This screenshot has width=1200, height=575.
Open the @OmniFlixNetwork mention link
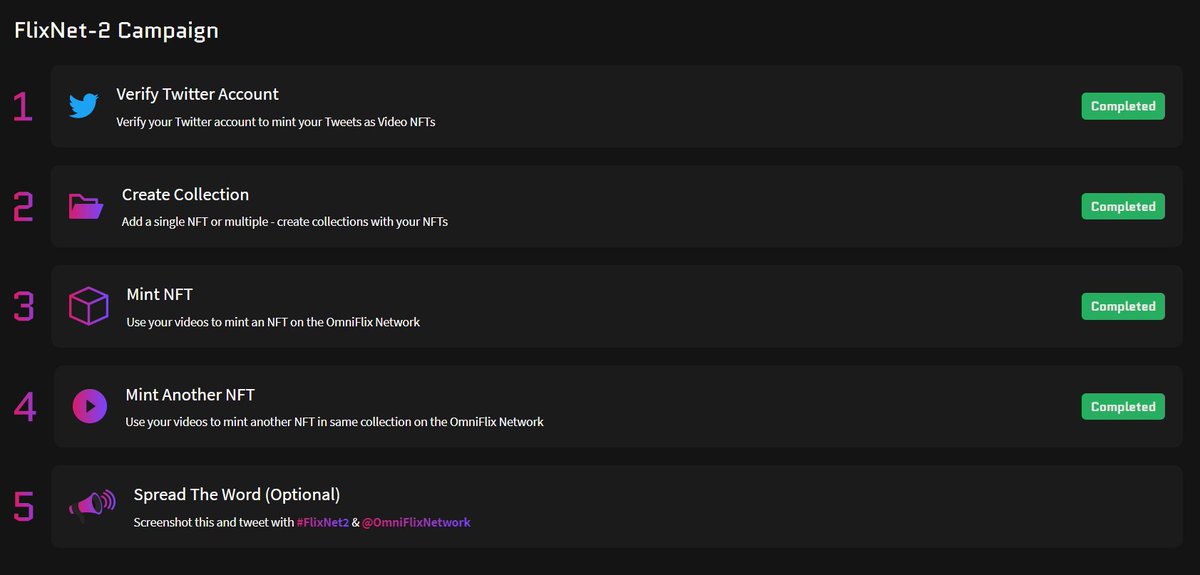[416, 522]
